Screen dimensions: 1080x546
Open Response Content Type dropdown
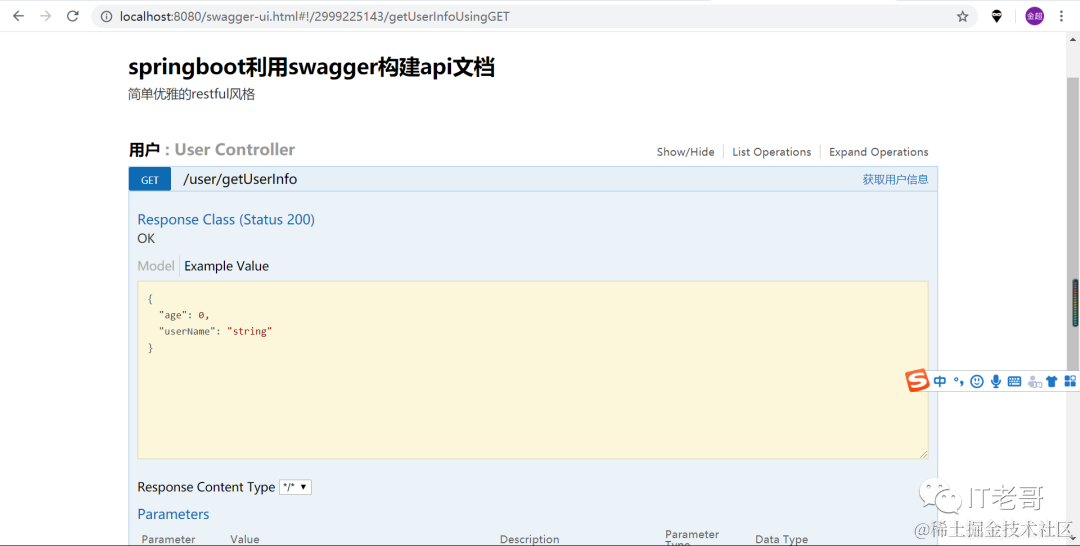[x=295, y=487]
